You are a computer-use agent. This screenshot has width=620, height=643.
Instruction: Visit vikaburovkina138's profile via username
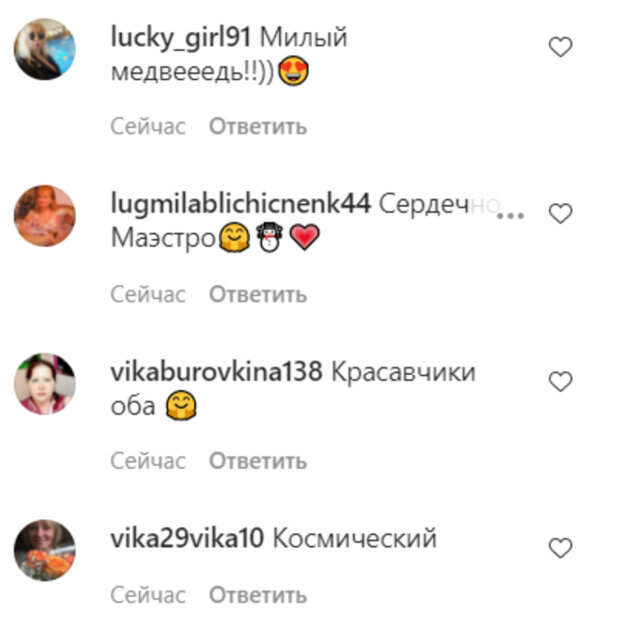click(216, 372)
